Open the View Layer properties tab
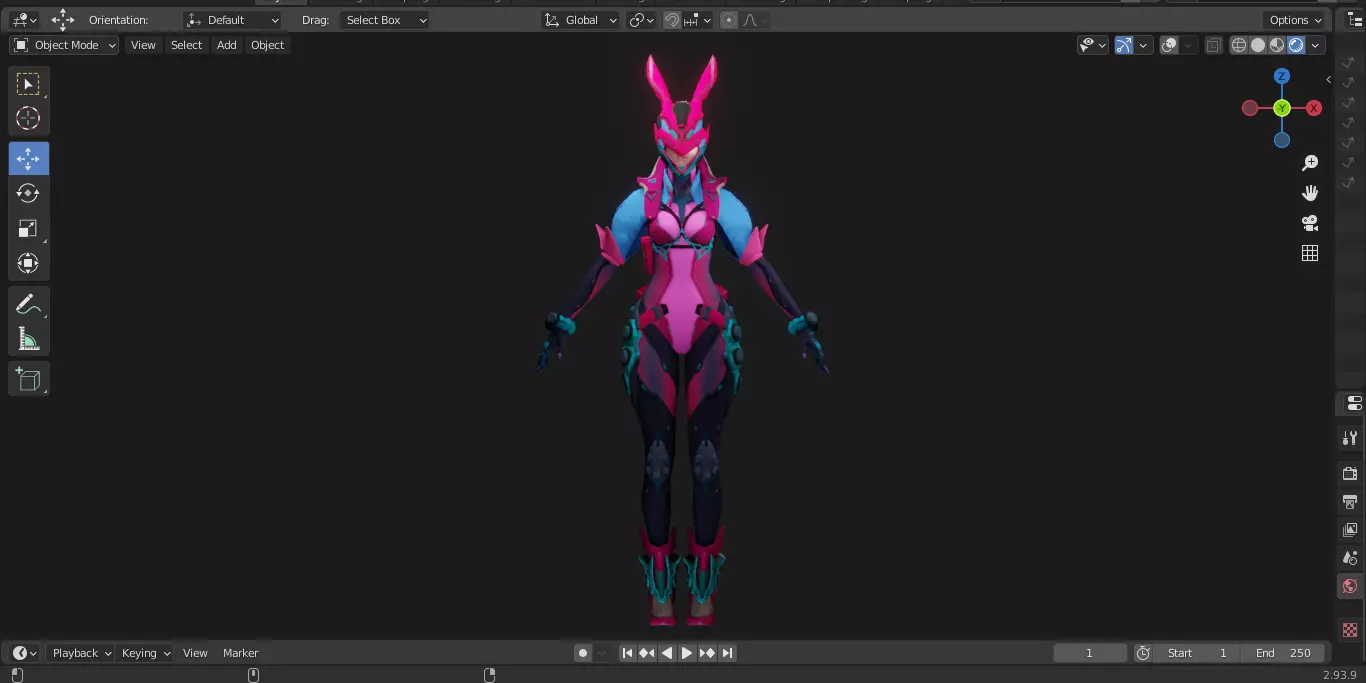Viewport: 1366px width, 683px height. point(1350,529)
